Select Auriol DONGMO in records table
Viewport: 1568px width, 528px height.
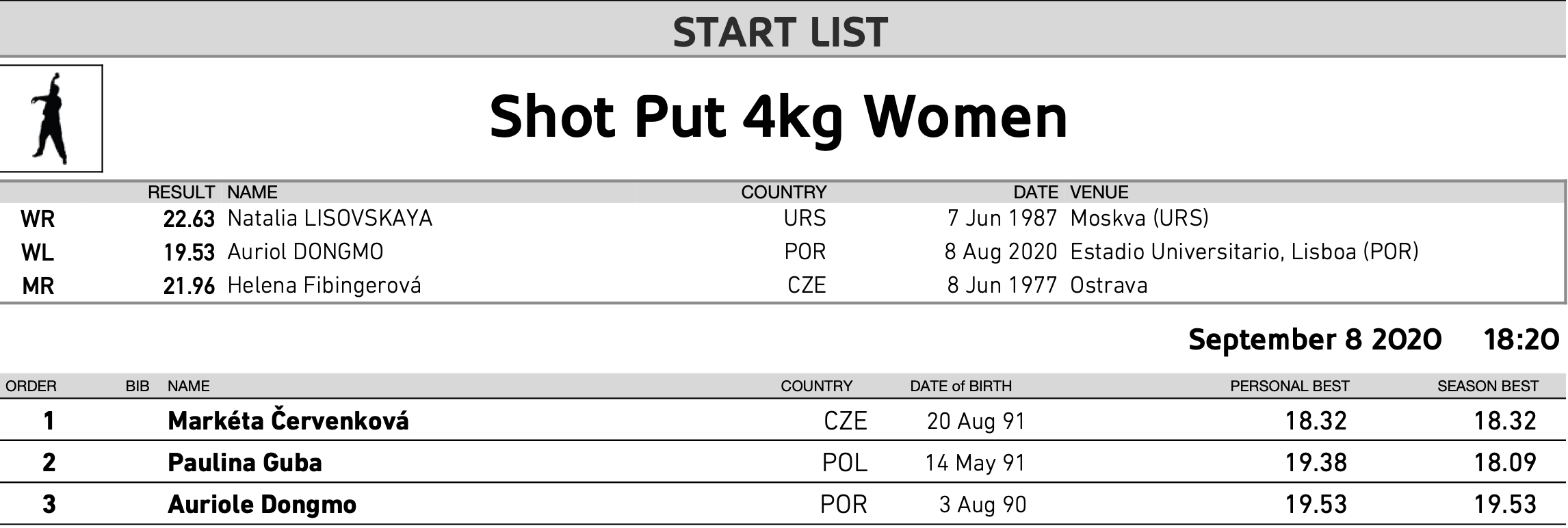(305, 252)
